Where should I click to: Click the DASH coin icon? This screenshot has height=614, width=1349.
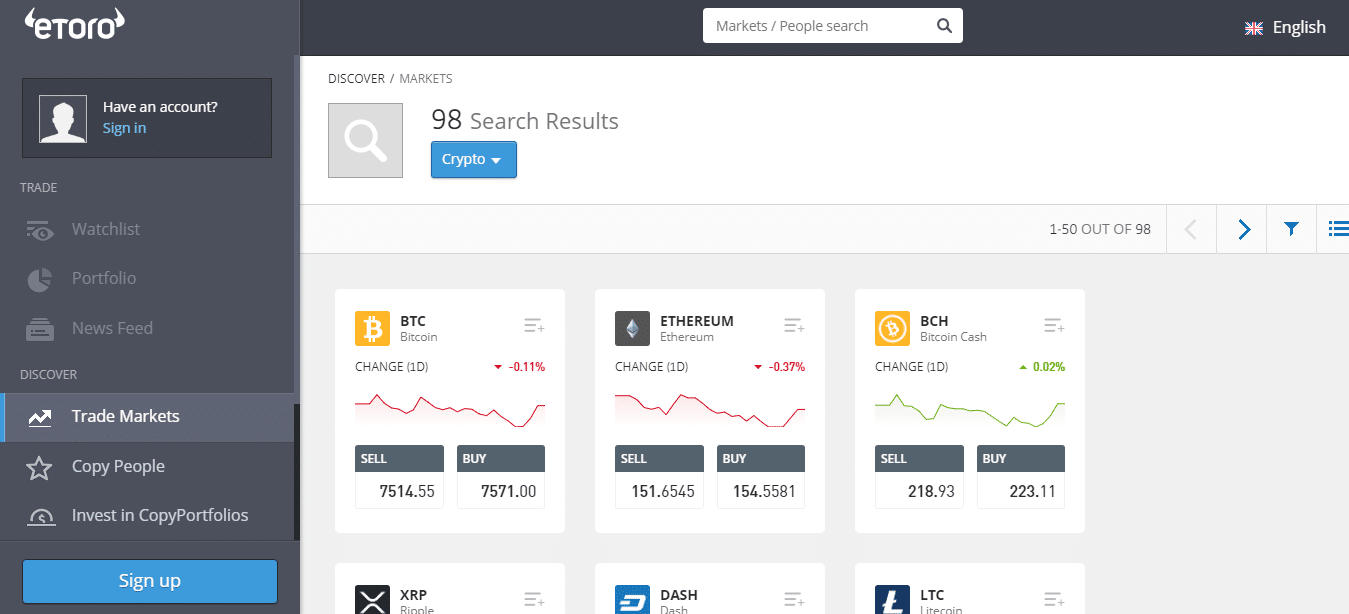tap(632, 600)
